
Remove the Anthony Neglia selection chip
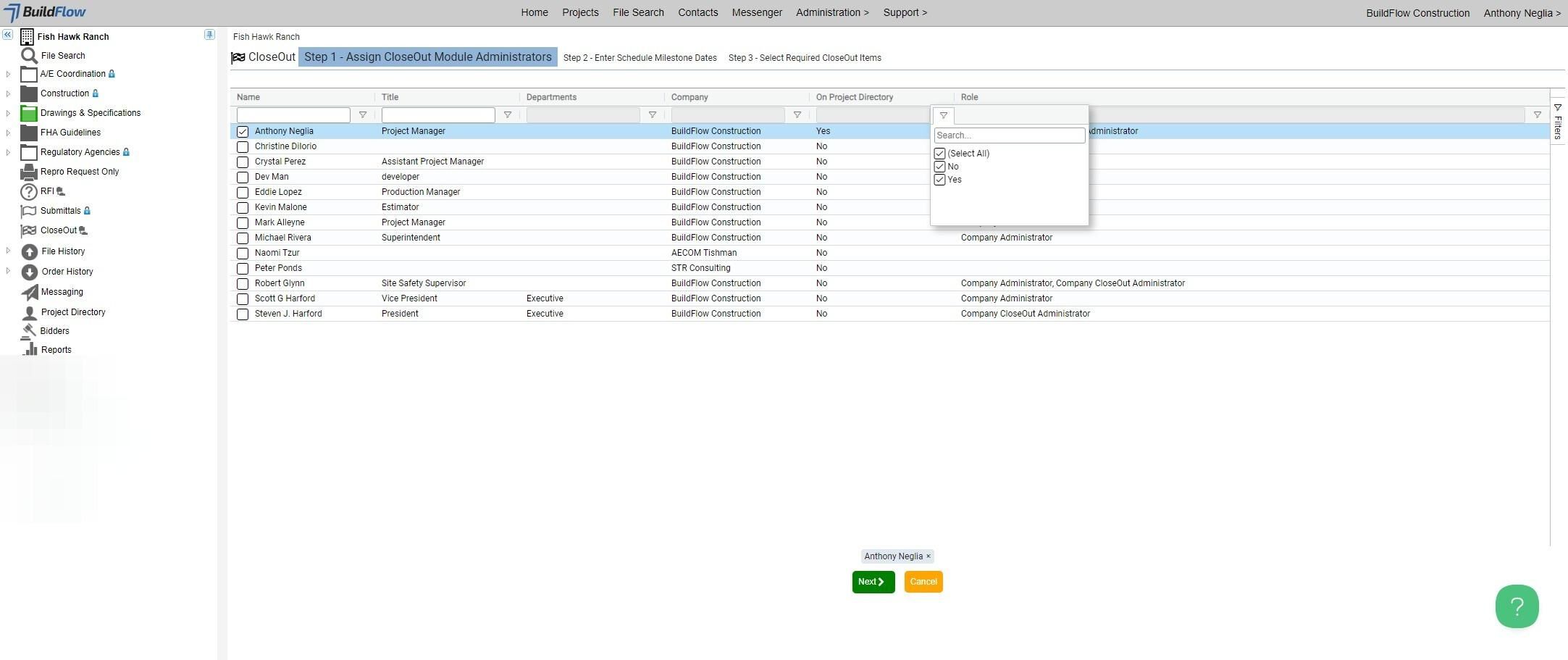(x=928, y=556)
